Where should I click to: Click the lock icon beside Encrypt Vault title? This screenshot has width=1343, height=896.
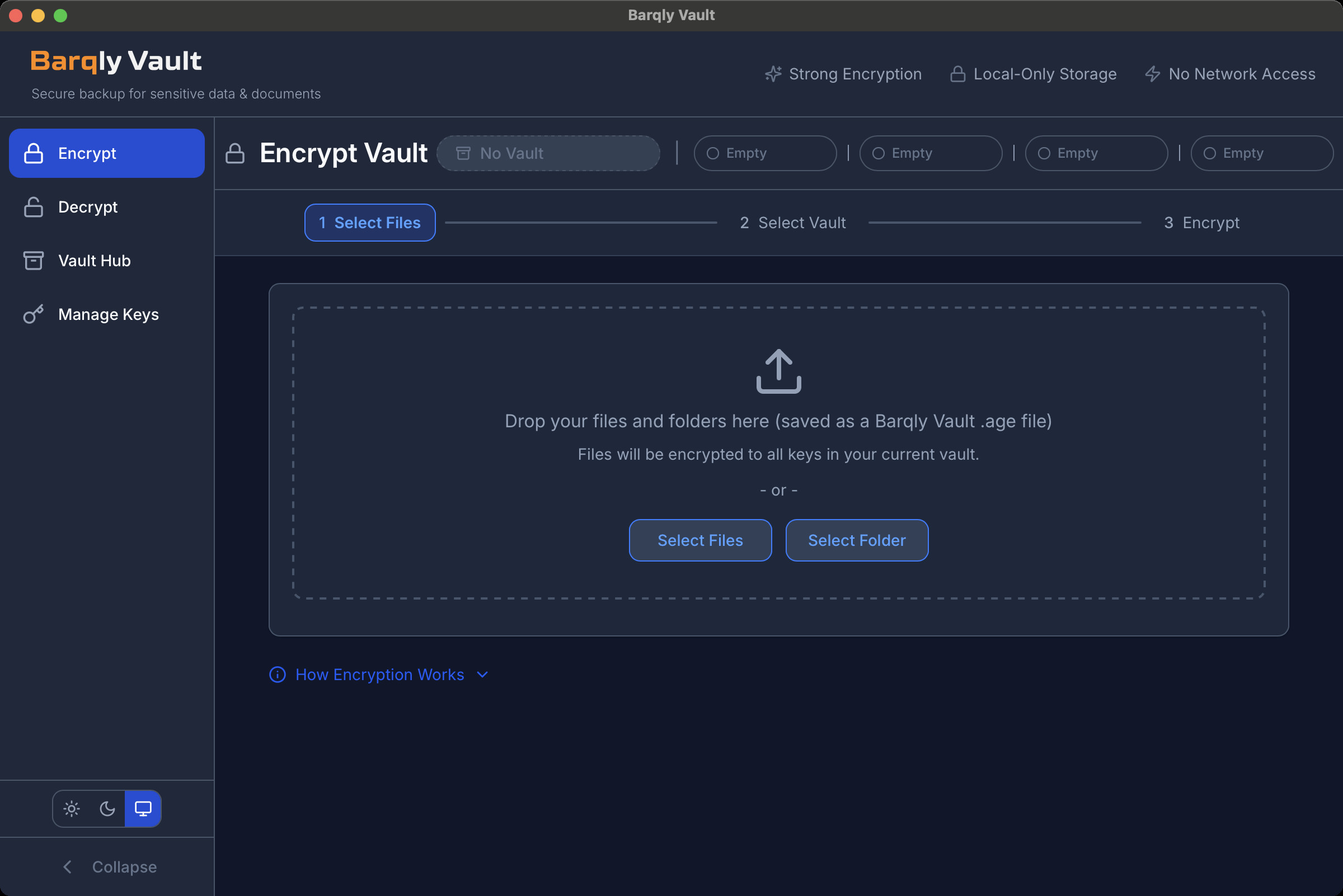point(235,153)
